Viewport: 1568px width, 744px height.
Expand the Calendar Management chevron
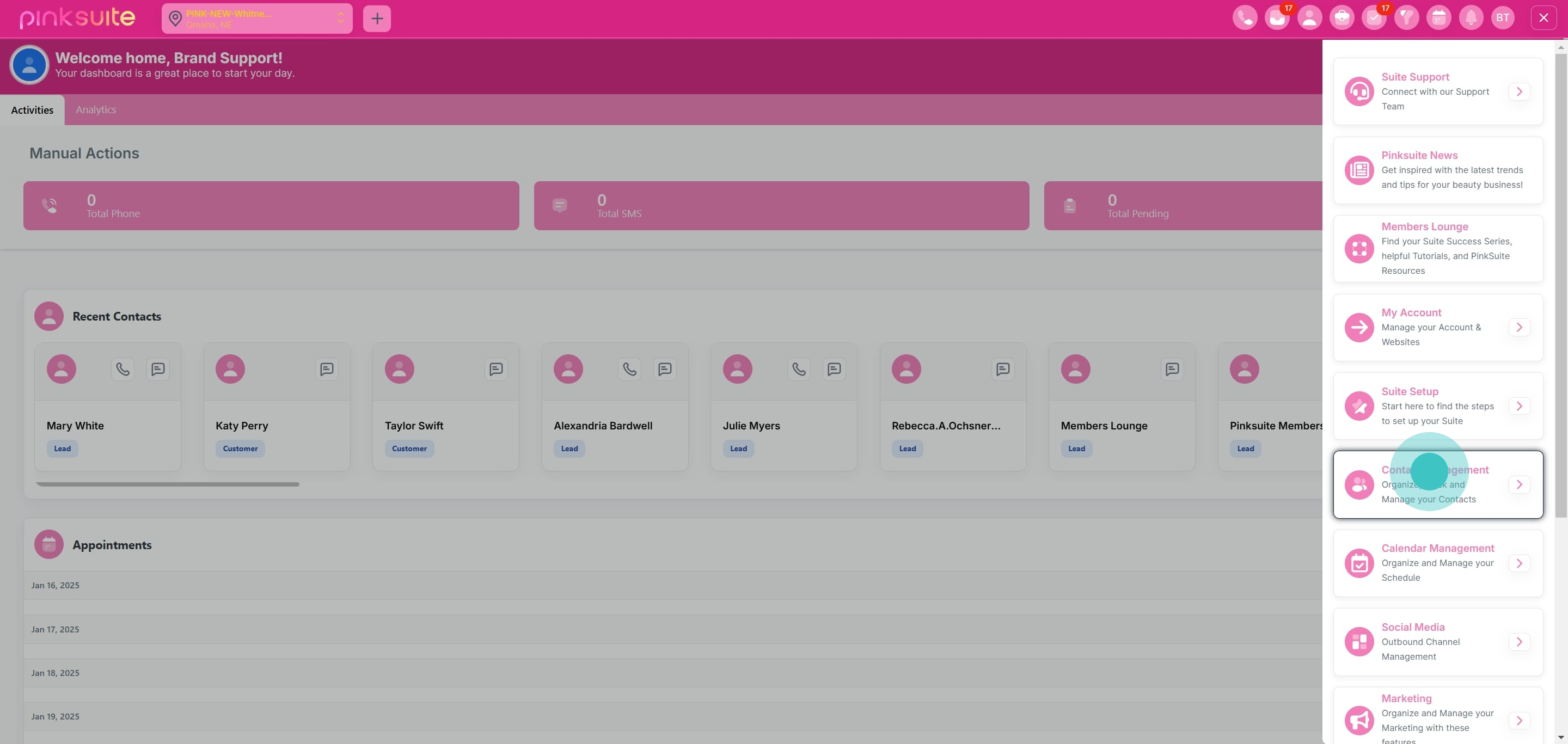click(1520, 563)
